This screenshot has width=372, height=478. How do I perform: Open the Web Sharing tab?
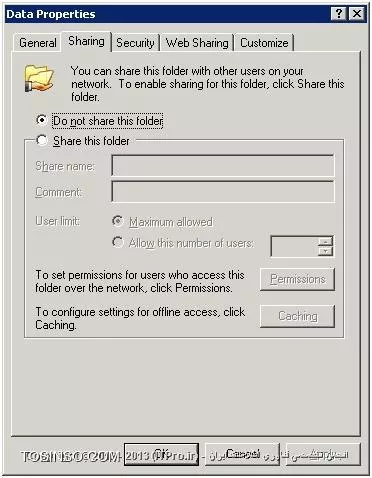click(x=197, y=43)
